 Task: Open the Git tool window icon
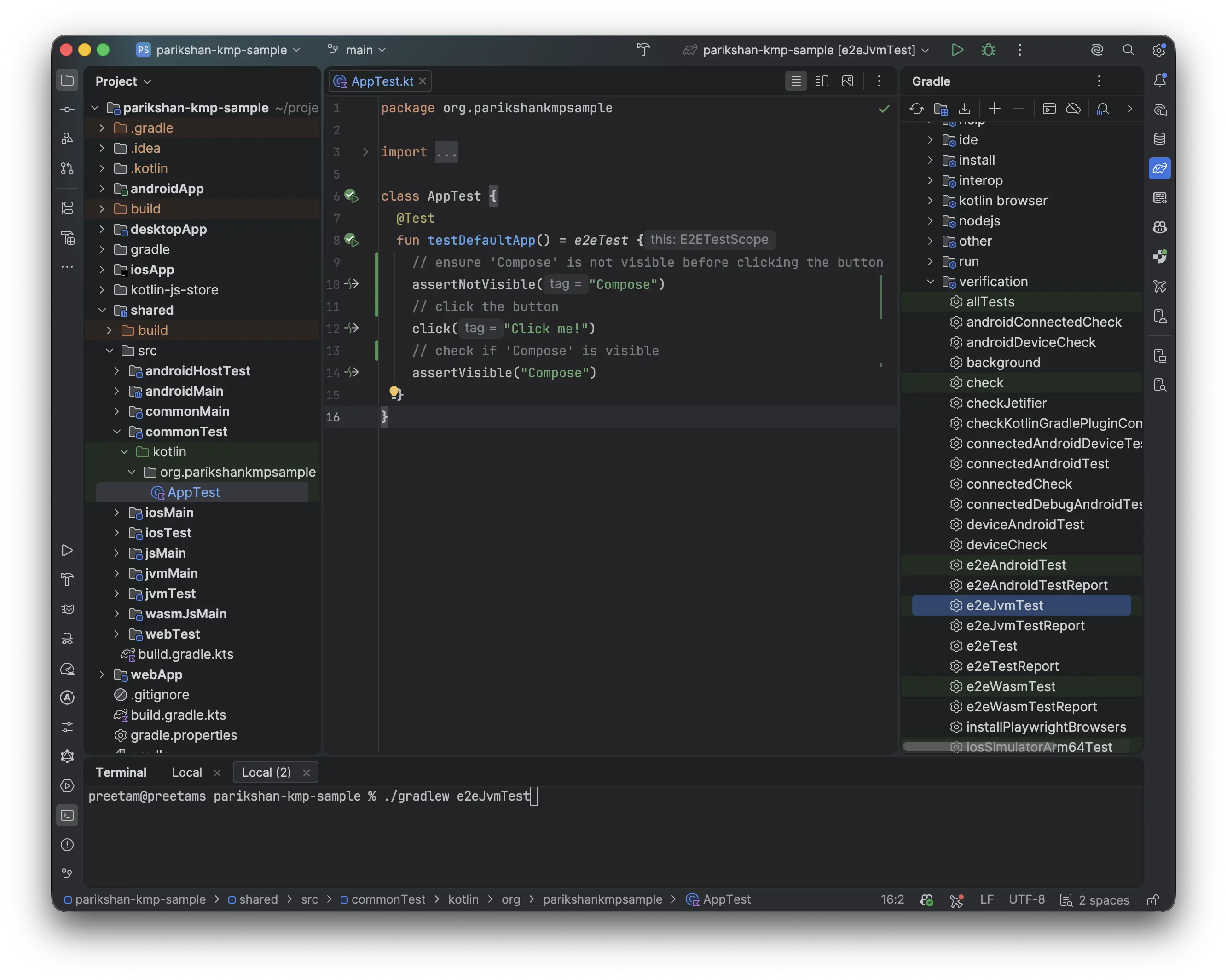click(67, 875)
